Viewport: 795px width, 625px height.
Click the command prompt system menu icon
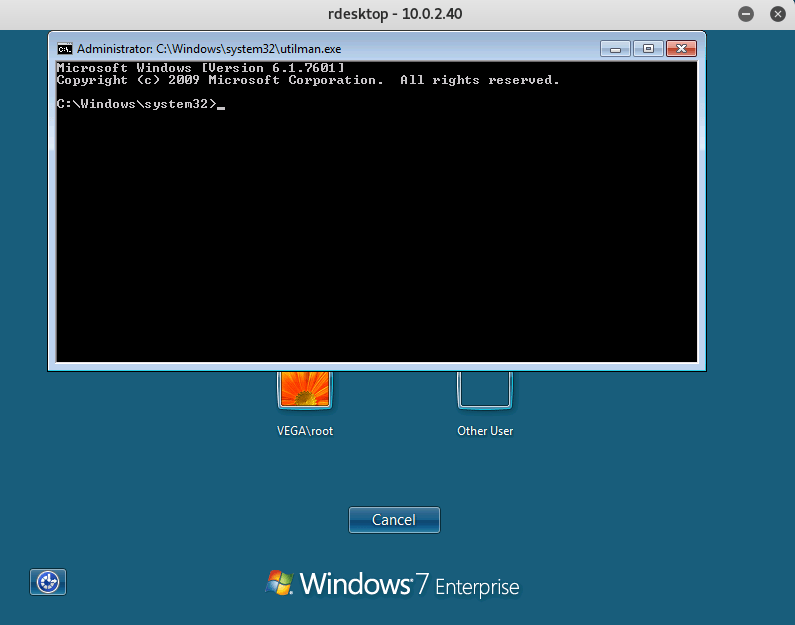pyautogui.click(x=65, y=48)
